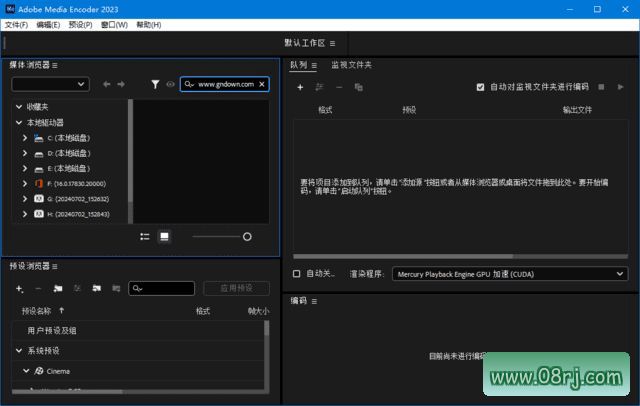The image size is (640, 406).
Task: Click the thumbnail size slider handle
Action: tap(247, 237)
